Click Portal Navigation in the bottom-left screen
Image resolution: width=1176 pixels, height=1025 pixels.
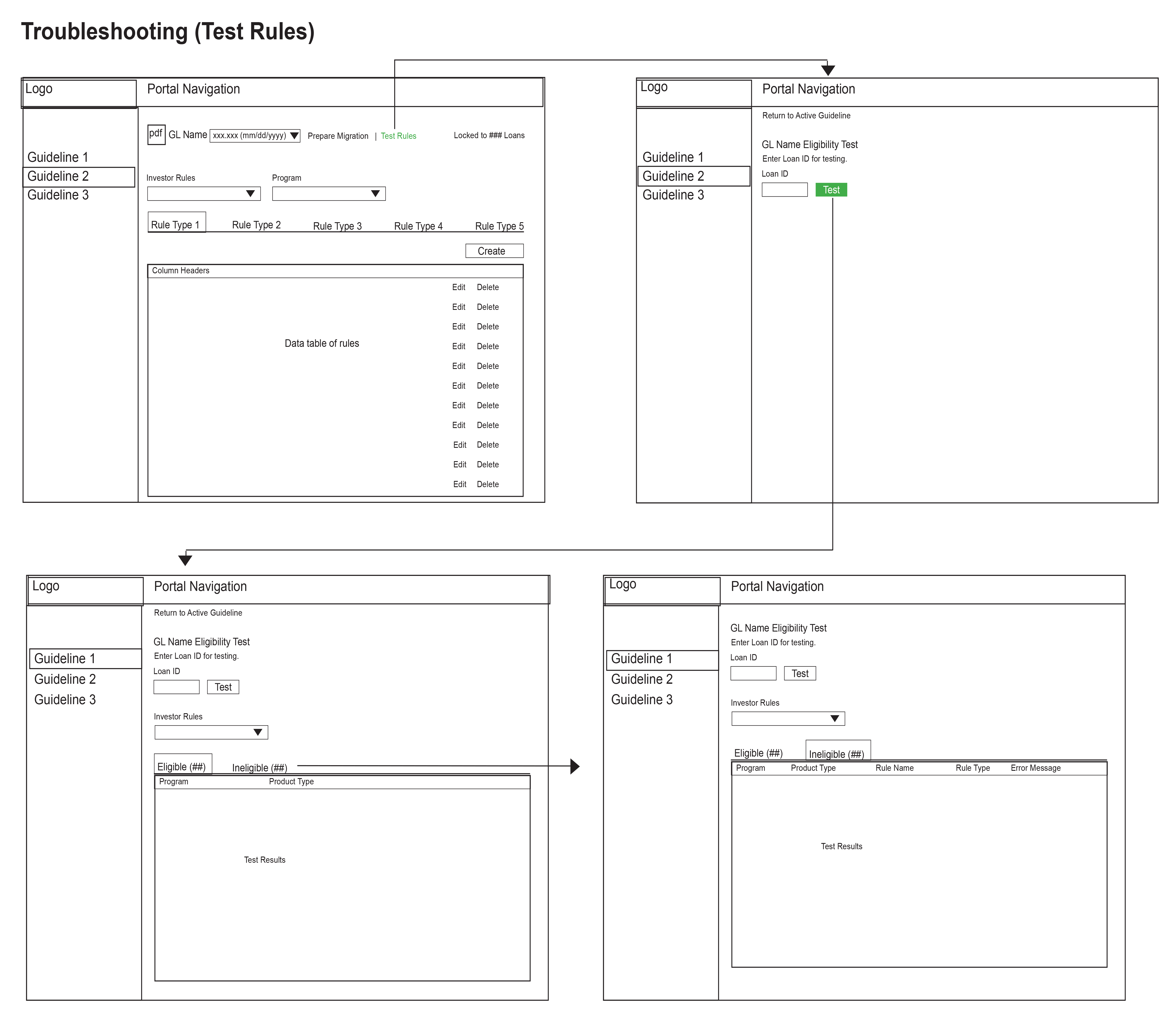click(x=200, y=586)
